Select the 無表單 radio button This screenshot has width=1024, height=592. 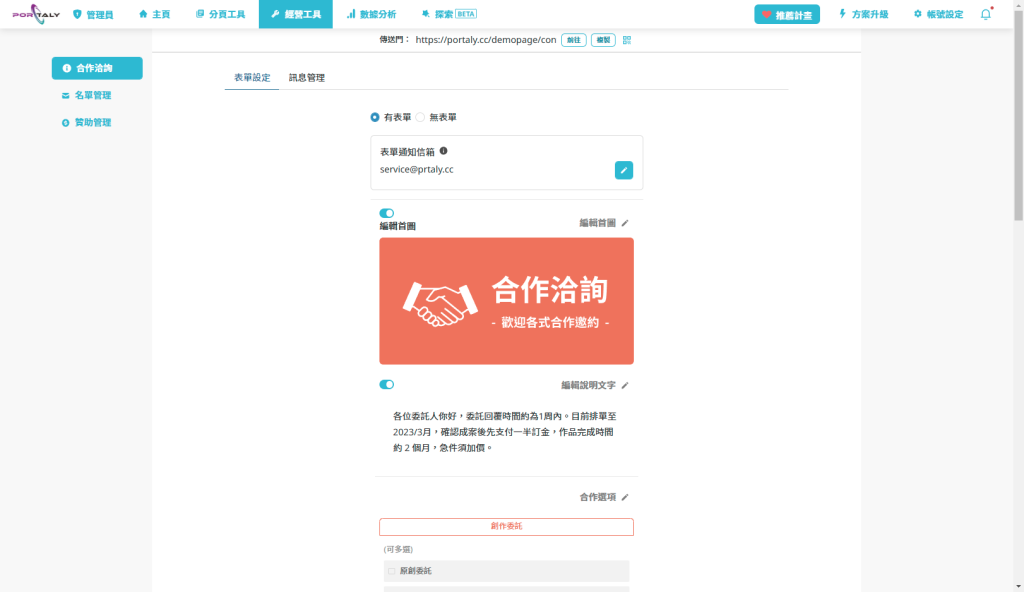(x=421, y=117)
